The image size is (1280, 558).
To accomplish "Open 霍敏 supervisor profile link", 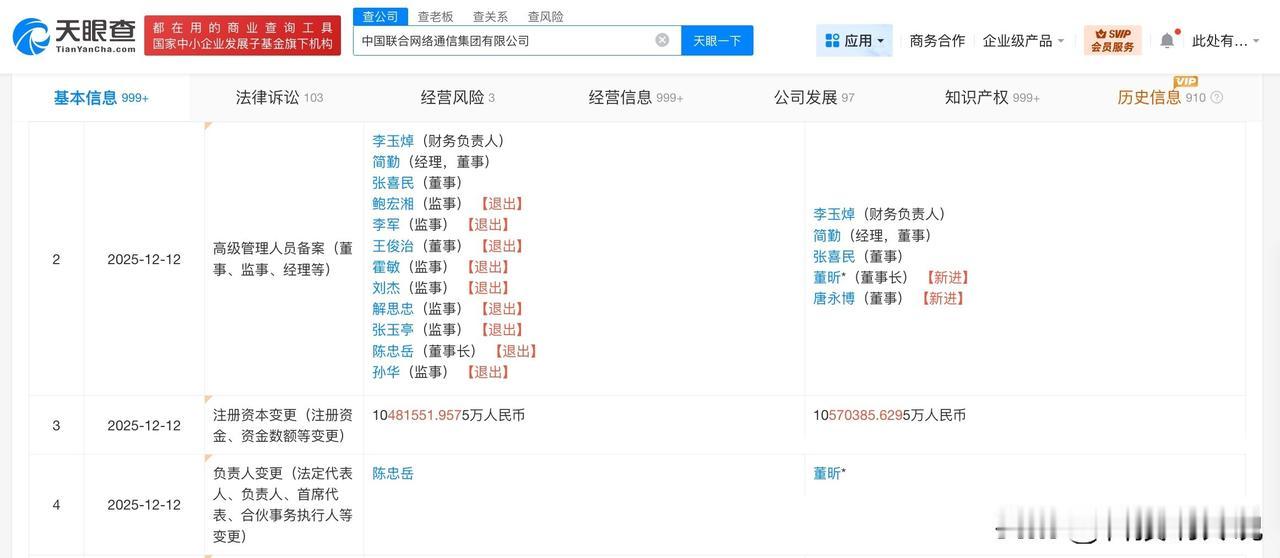I will (386, 267).
